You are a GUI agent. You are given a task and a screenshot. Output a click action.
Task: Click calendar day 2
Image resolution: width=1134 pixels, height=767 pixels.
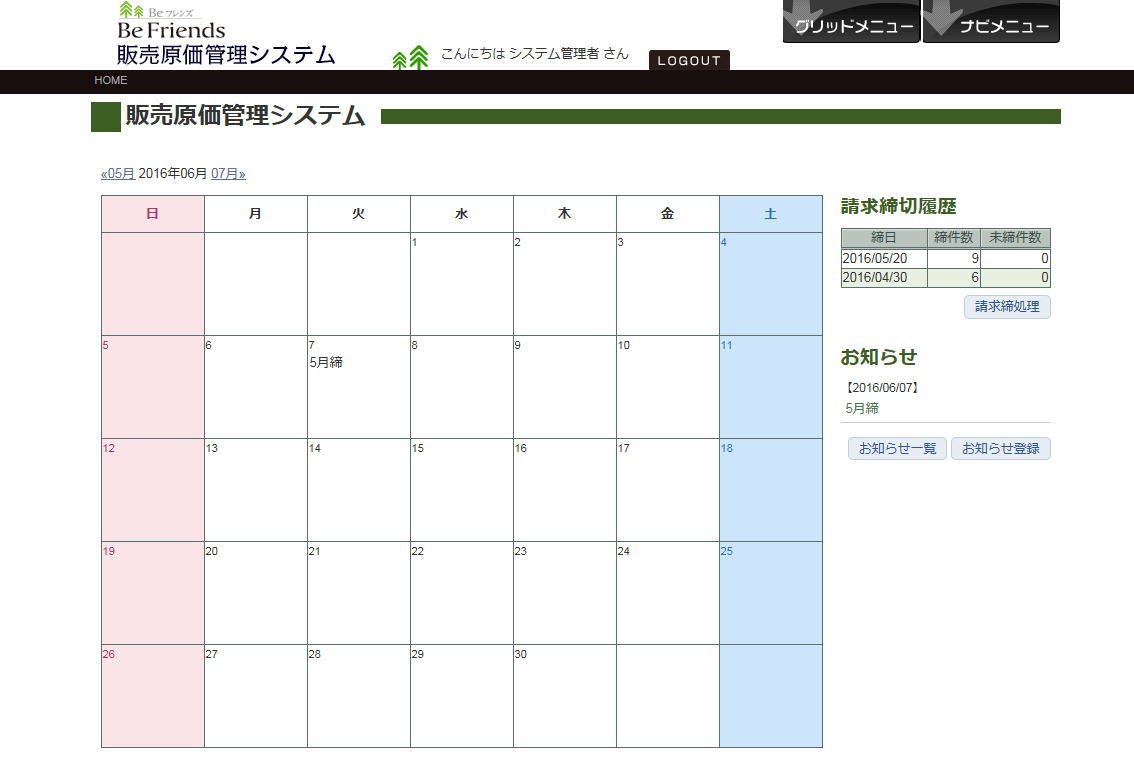565,284
